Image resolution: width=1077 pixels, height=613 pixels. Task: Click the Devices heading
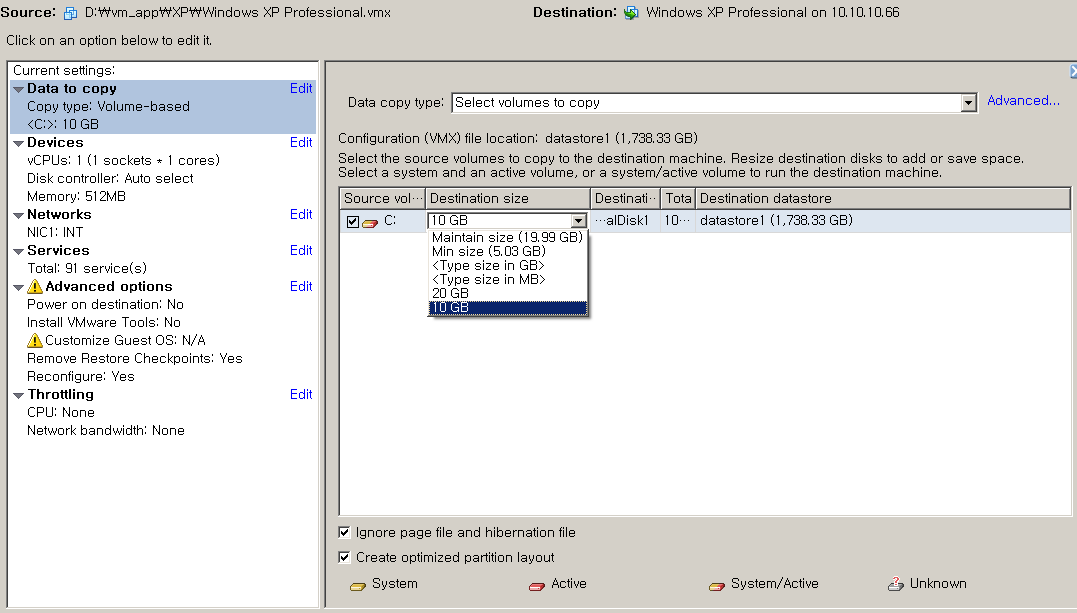pos(55,142)
